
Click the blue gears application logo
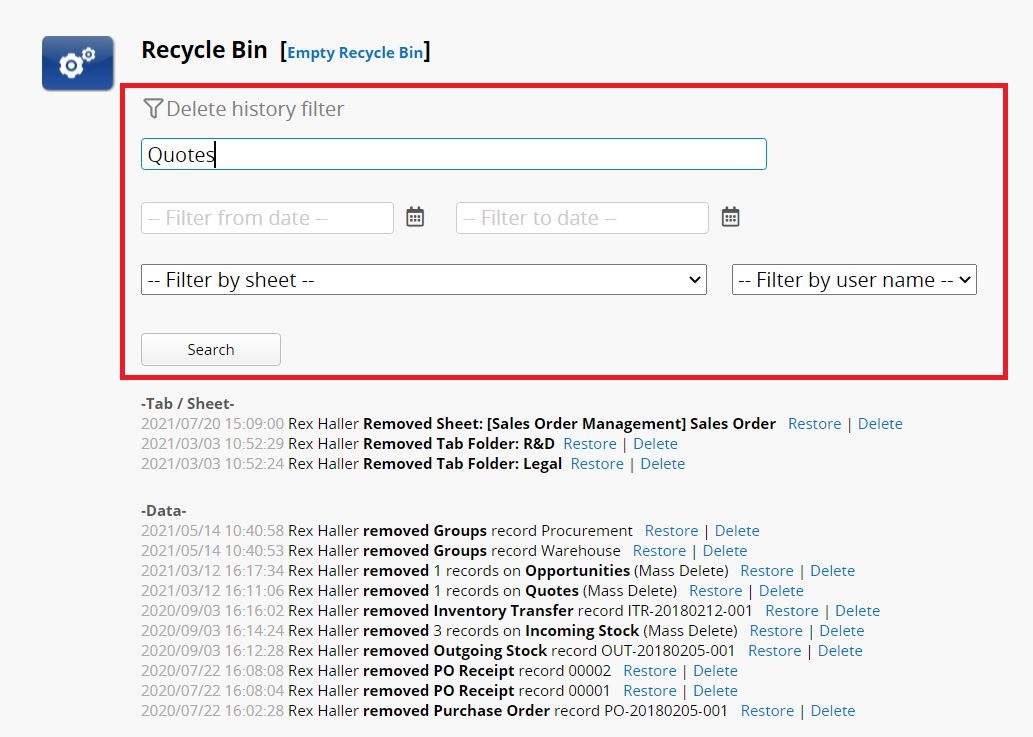pyautogui.click(x=77, y=62)
